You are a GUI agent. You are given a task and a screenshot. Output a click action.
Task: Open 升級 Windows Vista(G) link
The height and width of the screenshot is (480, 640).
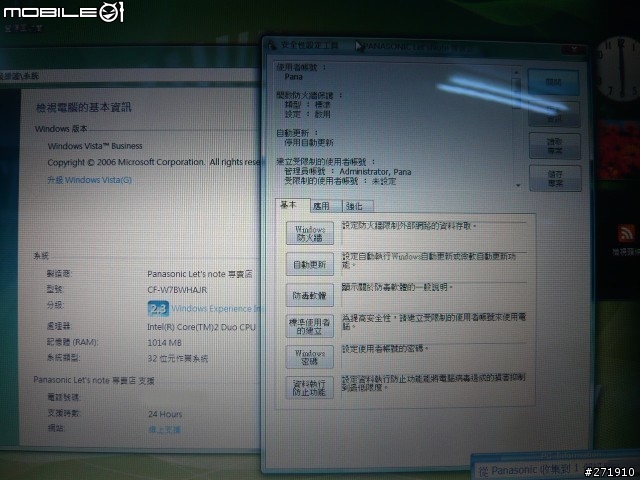89,180
